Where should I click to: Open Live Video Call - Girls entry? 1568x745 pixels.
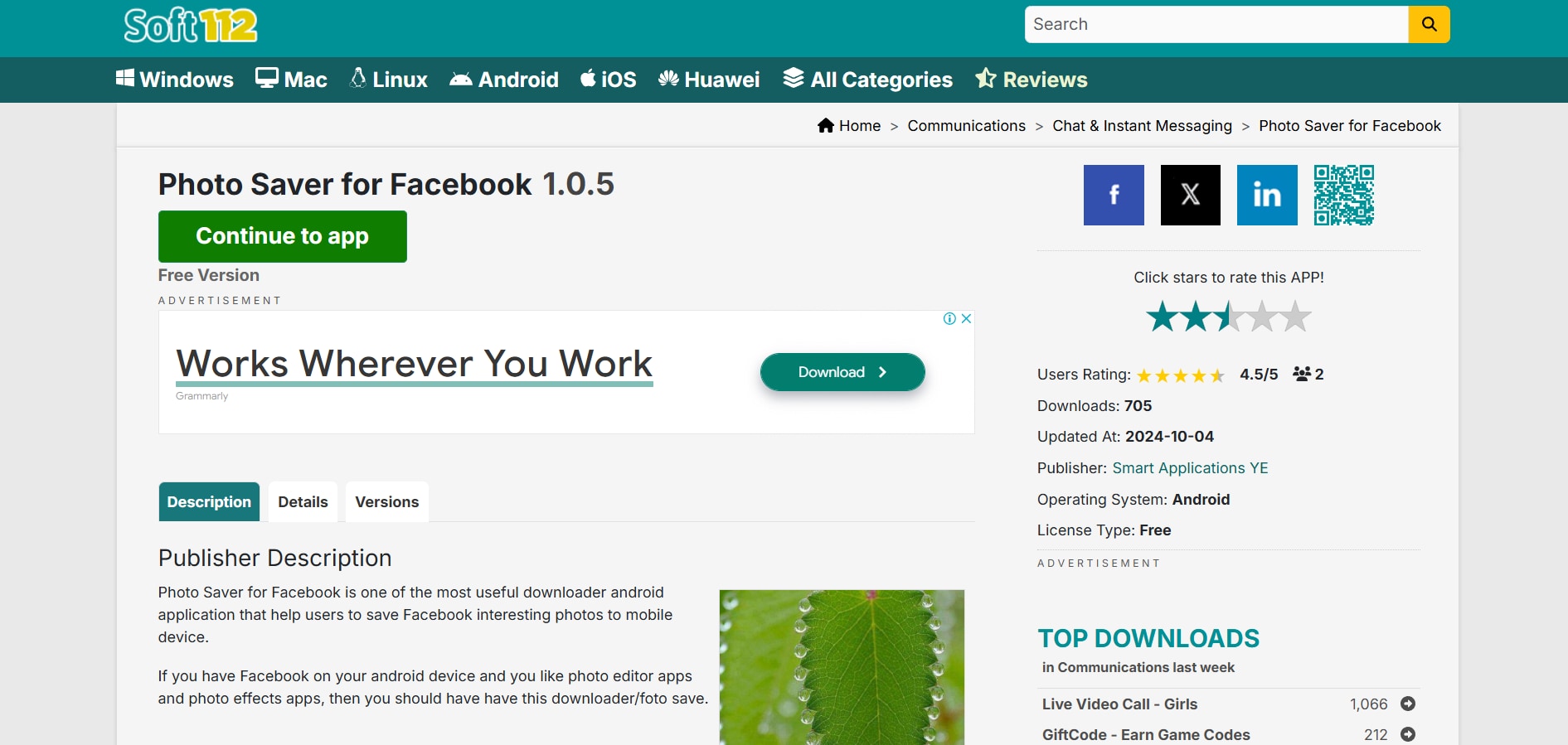point(1119,704)
